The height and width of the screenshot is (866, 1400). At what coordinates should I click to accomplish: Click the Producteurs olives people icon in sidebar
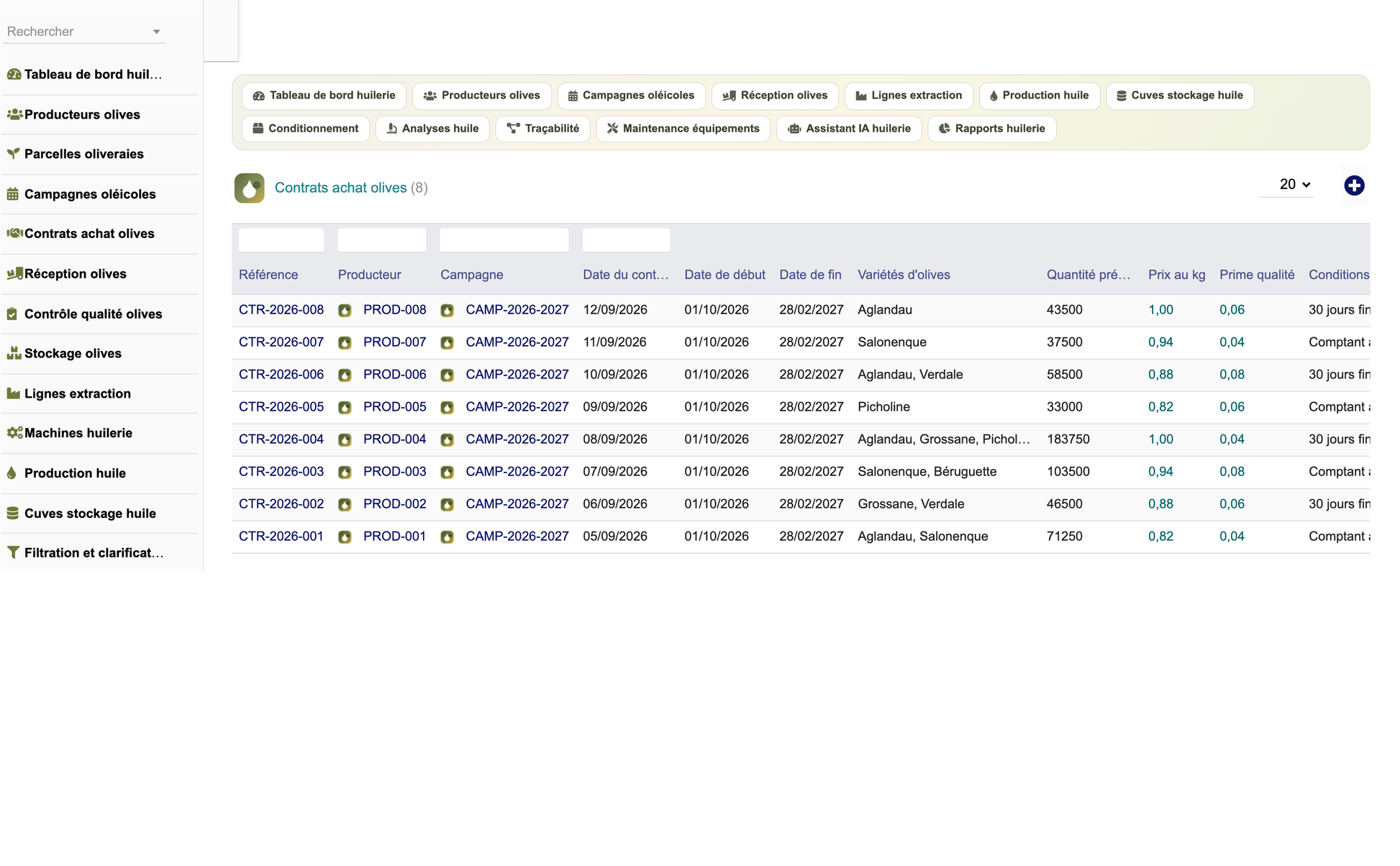pyautogui.click(x=14, y=114)
